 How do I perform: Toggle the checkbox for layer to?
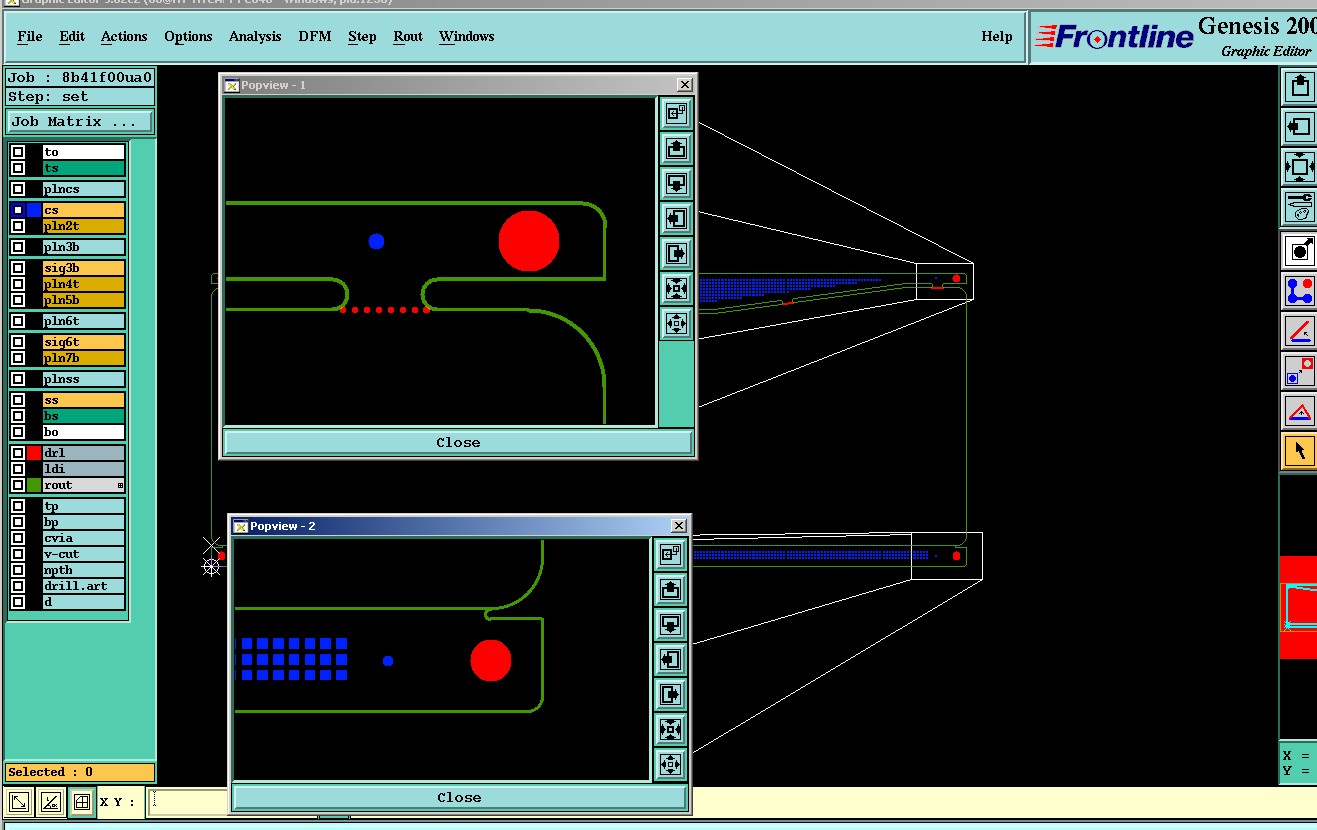pyautogui.click(x=18, y=152)
